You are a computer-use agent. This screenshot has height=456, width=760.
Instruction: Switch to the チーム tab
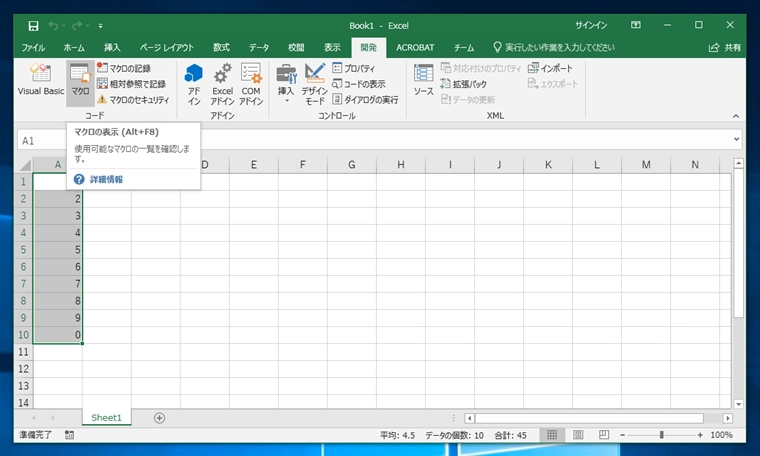[464, 47]
